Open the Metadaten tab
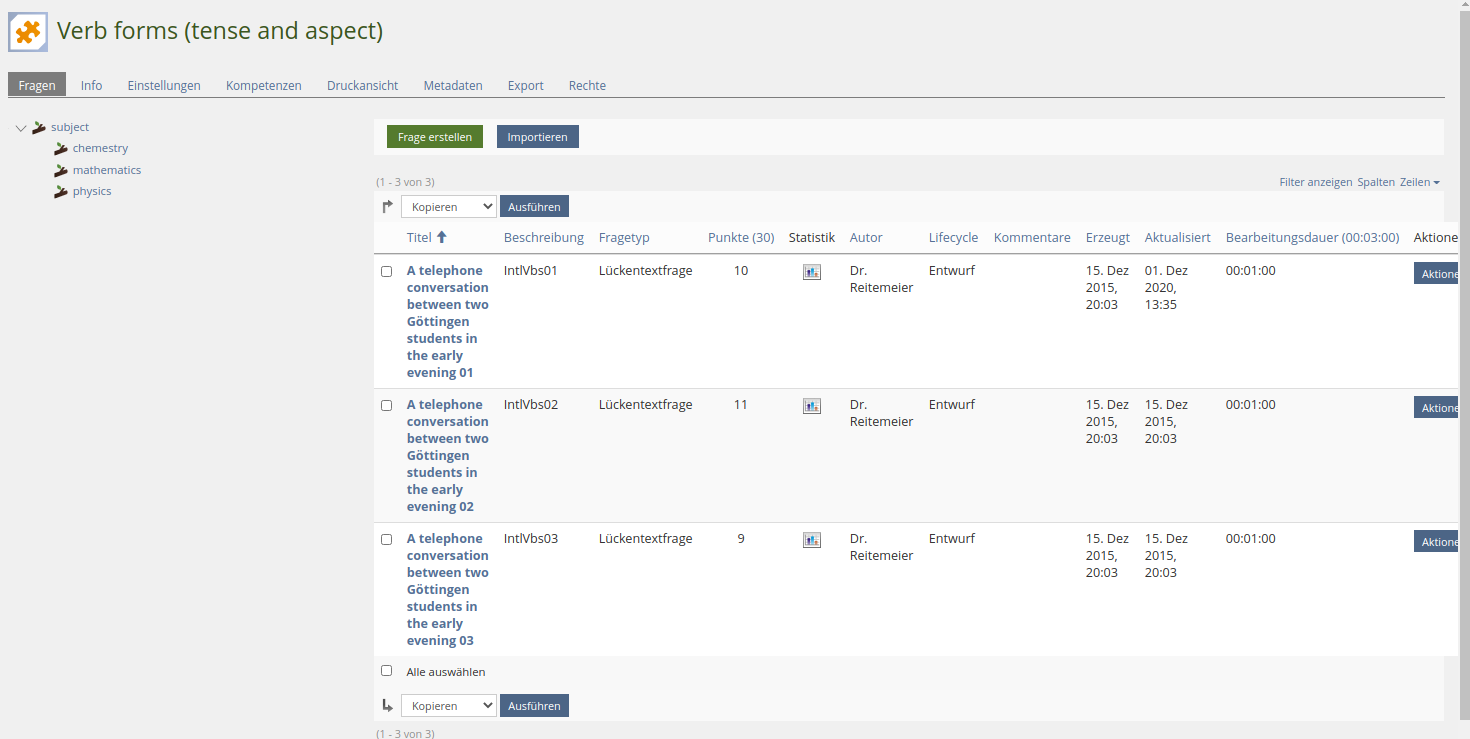Viewport: 1470px width, 739px height. (x=453, y=86)
